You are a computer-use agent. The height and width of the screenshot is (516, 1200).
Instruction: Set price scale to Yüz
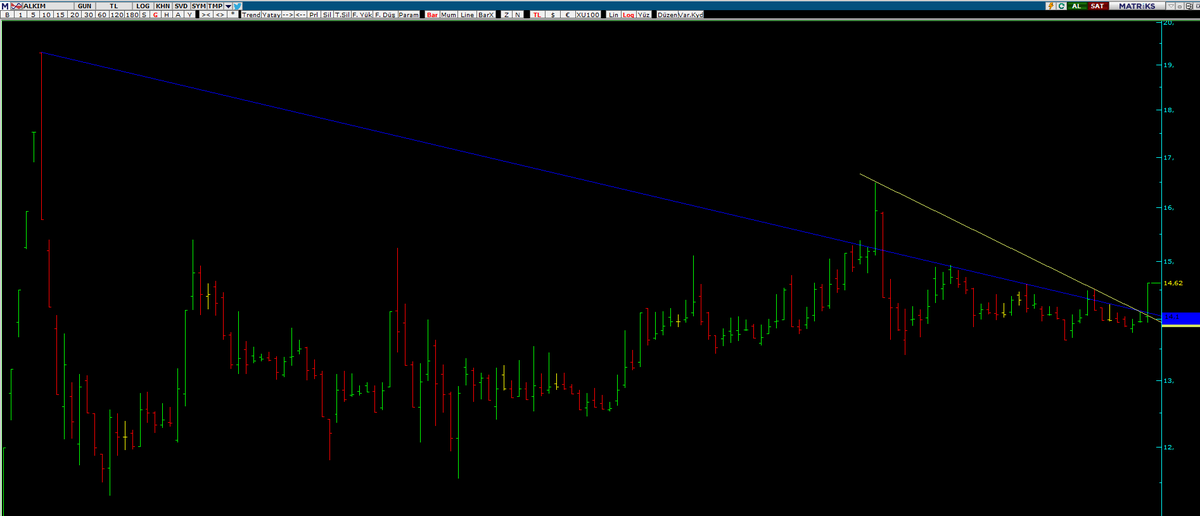643,15
